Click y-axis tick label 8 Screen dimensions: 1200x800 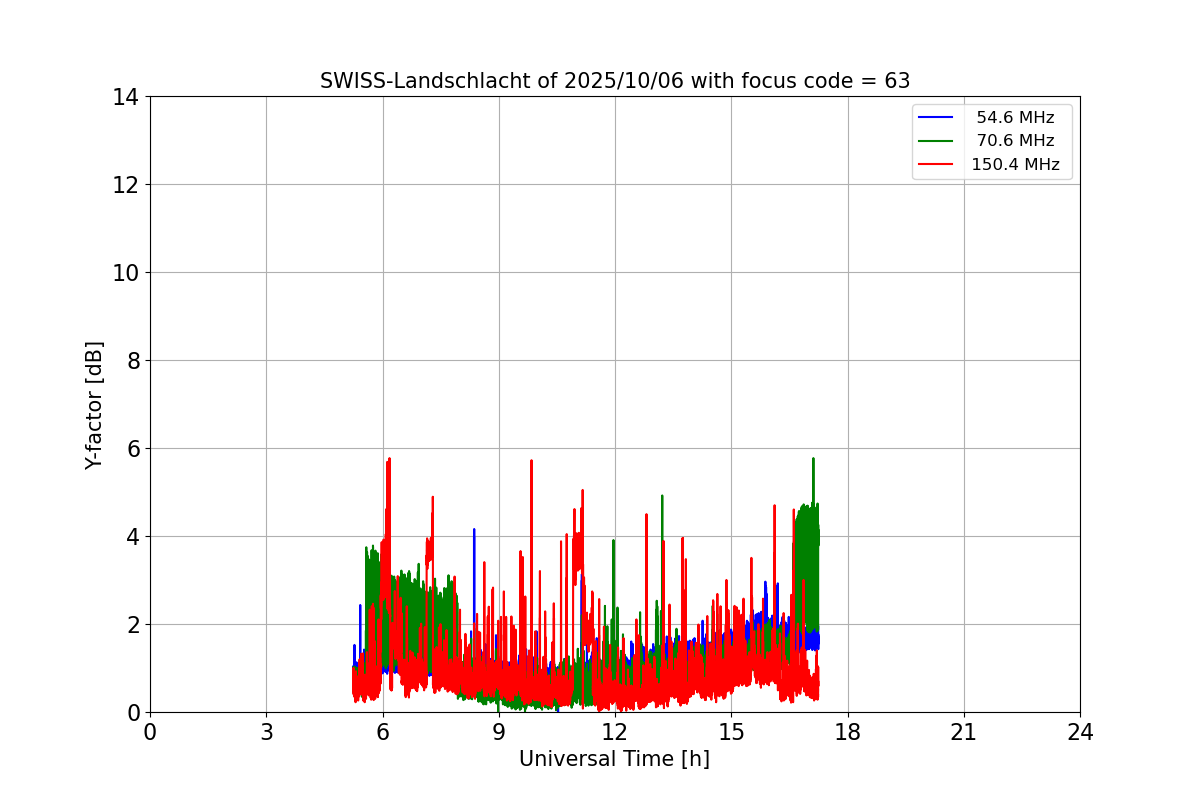pos(133,361)
